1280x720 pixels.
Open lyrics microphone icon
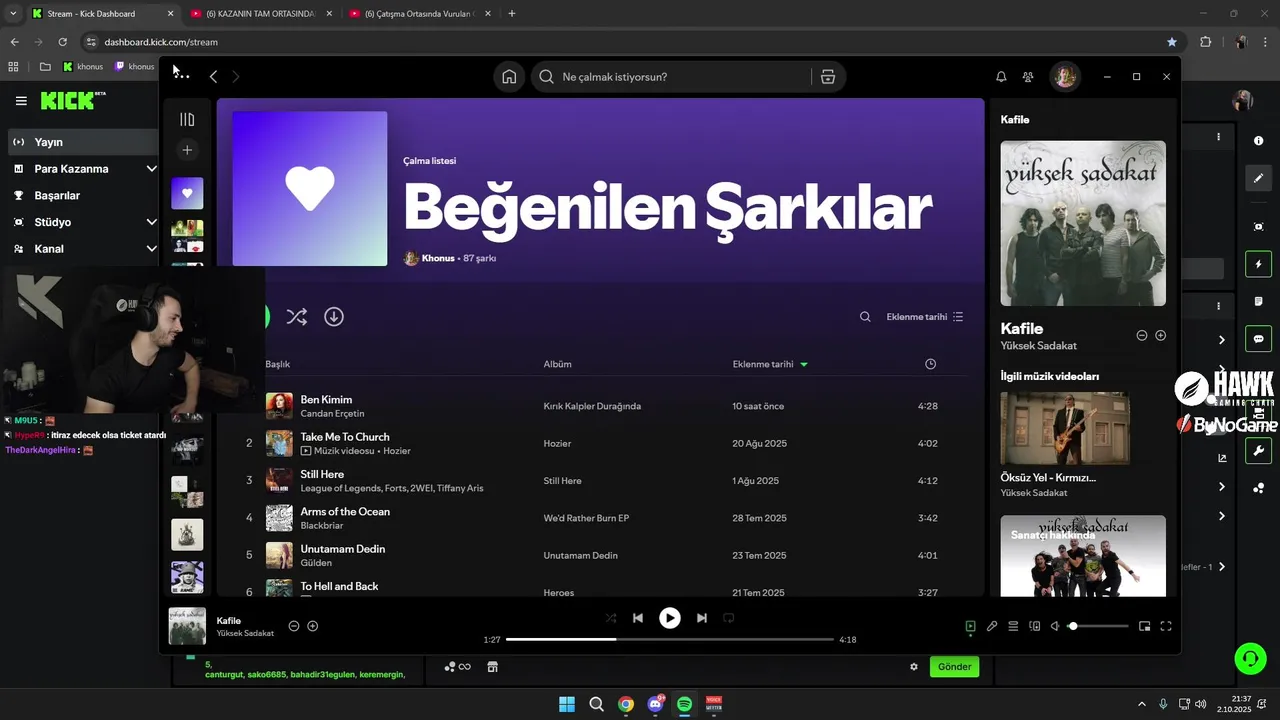[992, 626]
